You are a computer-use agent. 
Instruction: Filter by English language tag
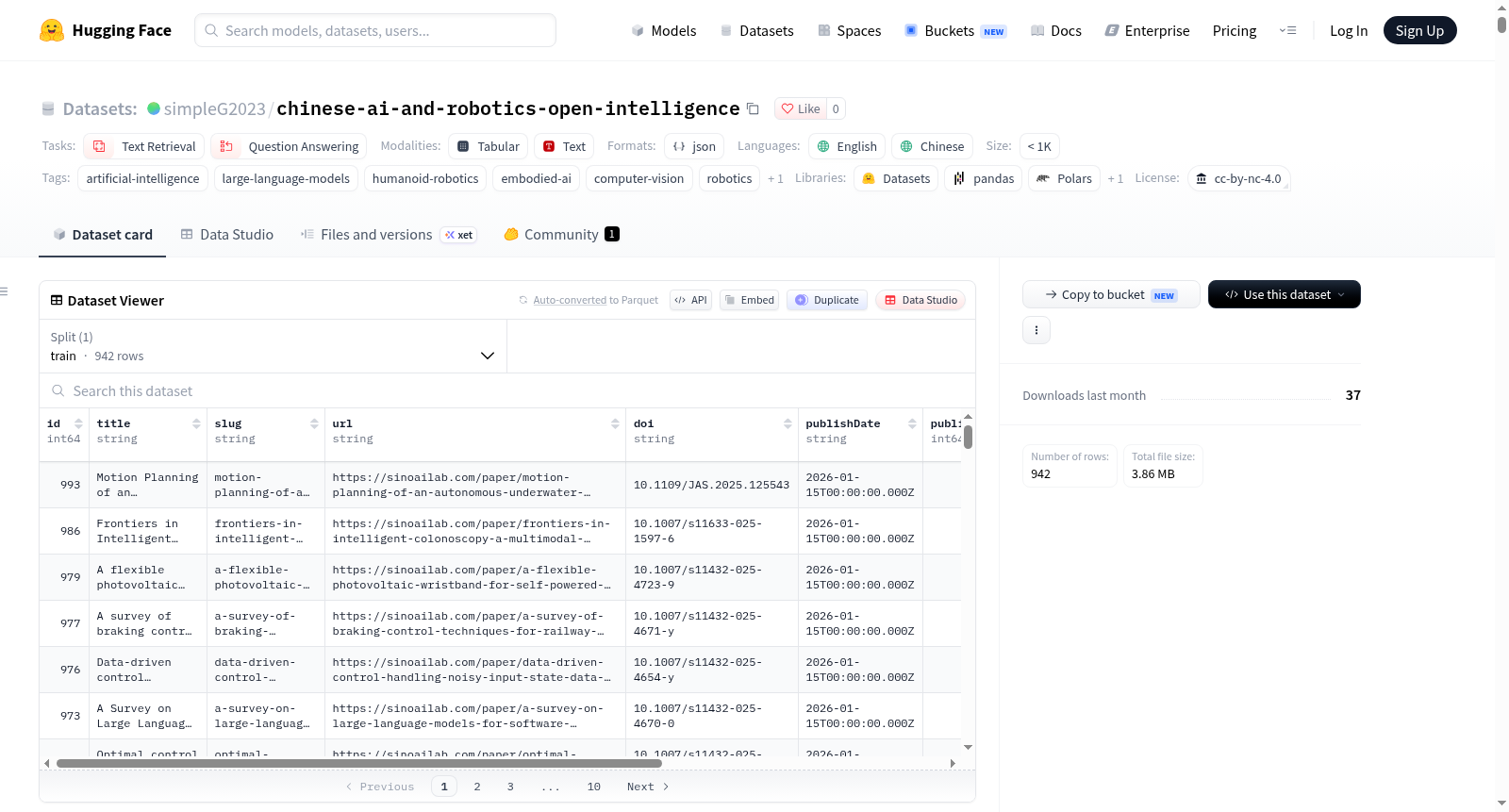[847, 146]
